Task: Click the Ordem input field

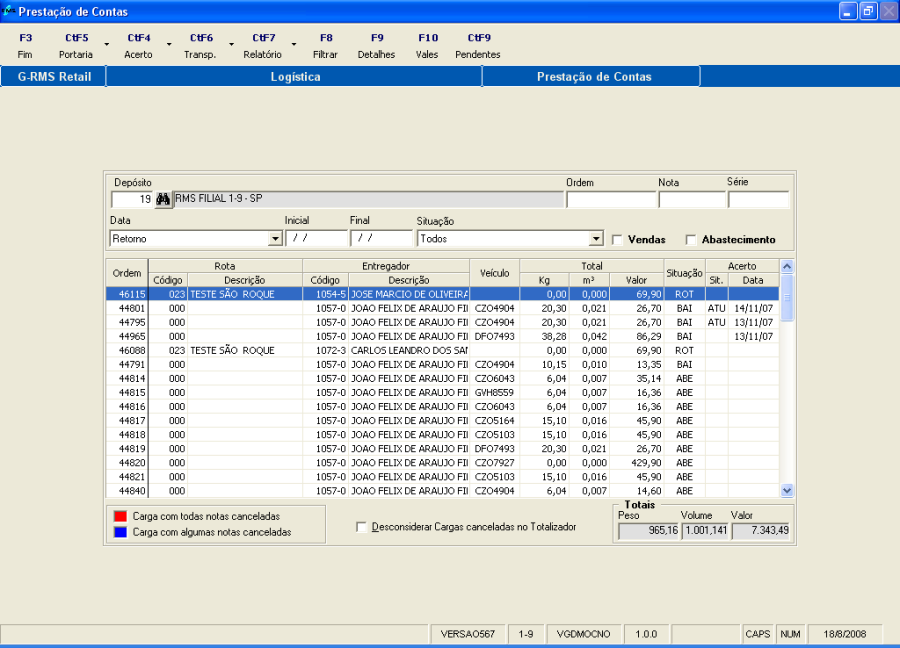Action: pyautogui.click(x=610, y=200)
